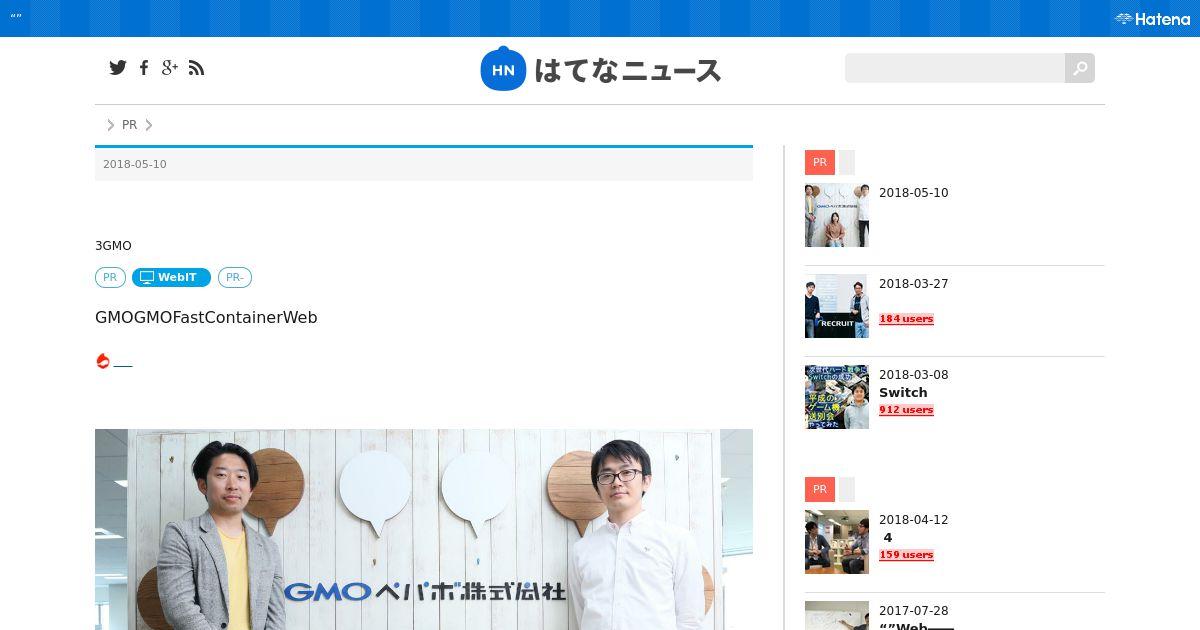Open the PR breadcrumb link

tap(129, 125)
